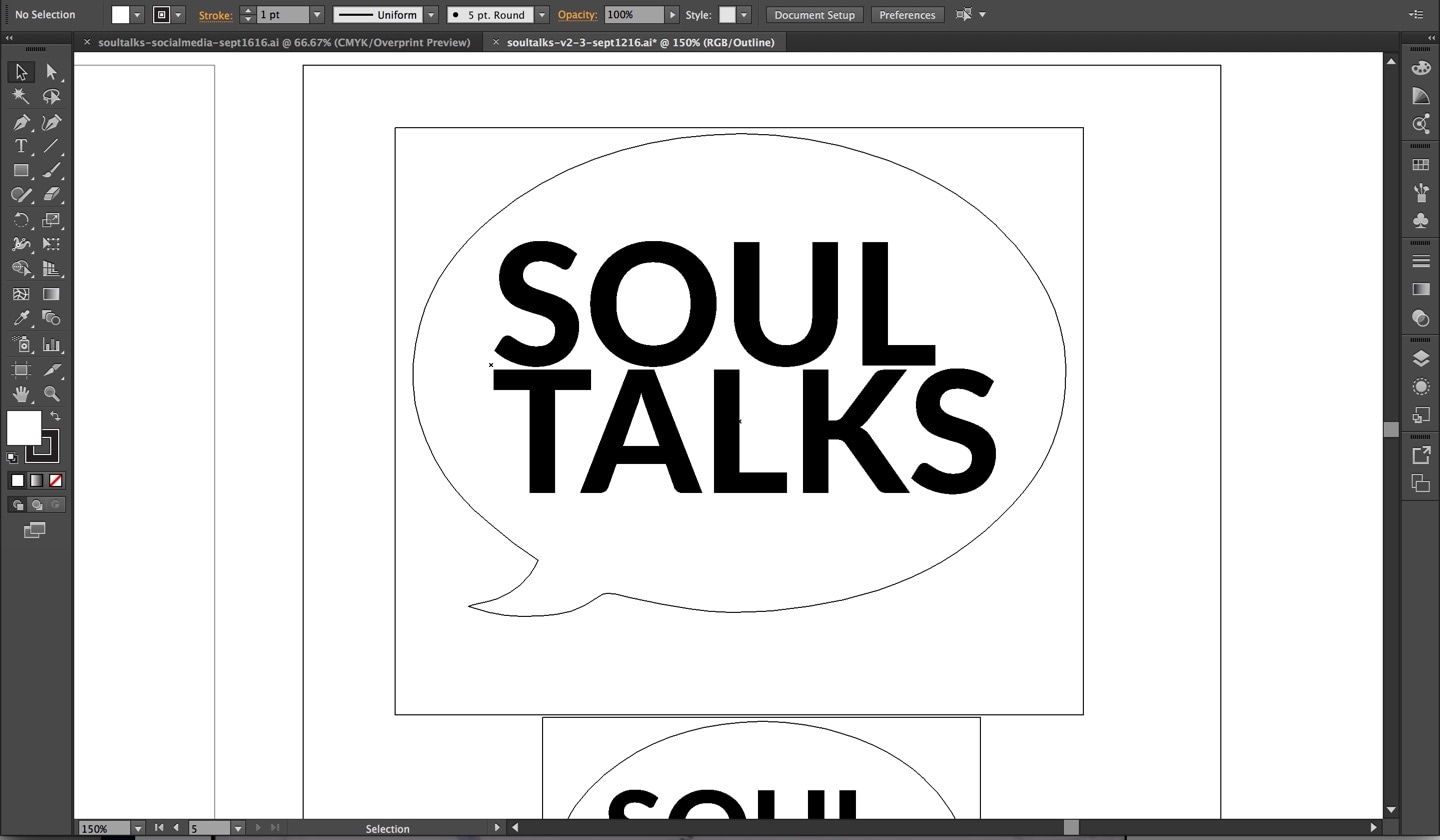Select the Rectangle tool
1440x840 pixels.
click(x=21, y=170)
